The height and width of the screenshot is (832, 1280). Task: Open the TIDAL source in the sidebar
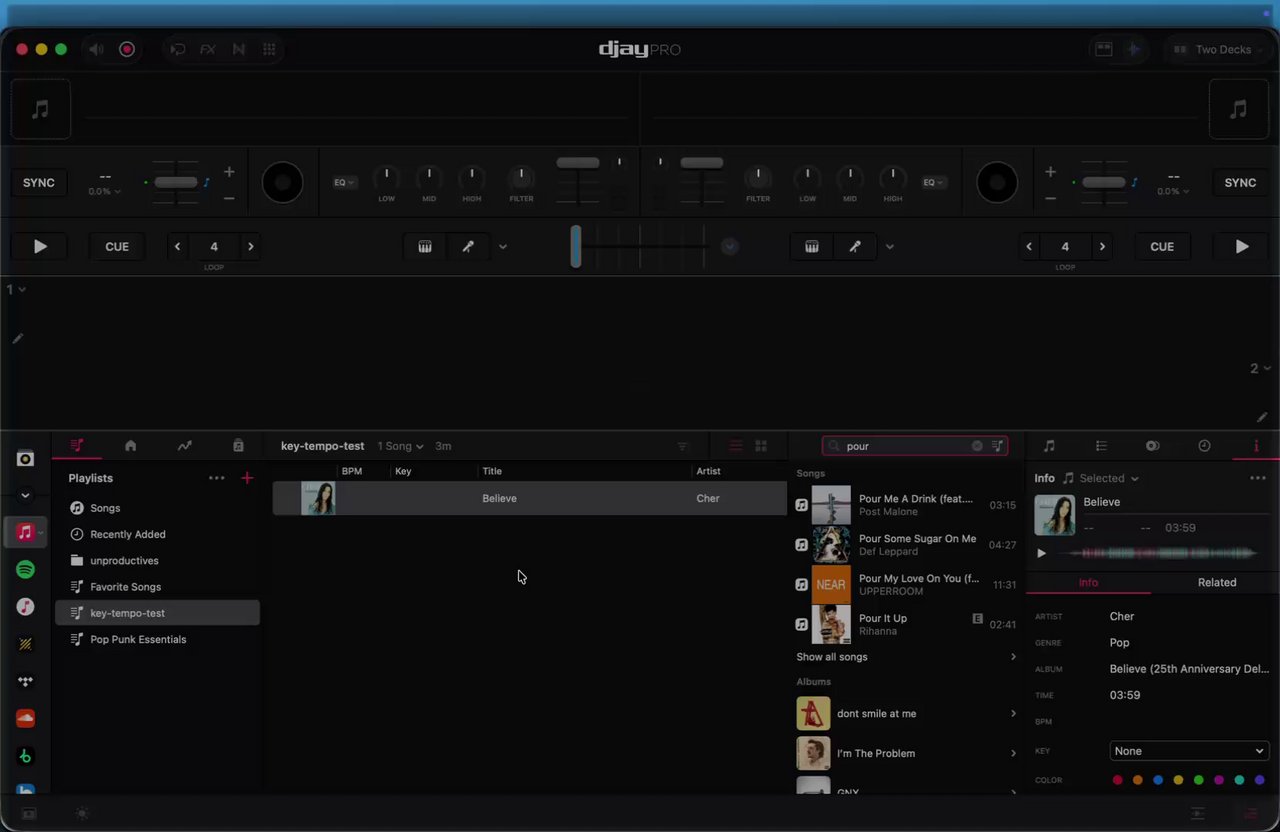tap(25, 682)
